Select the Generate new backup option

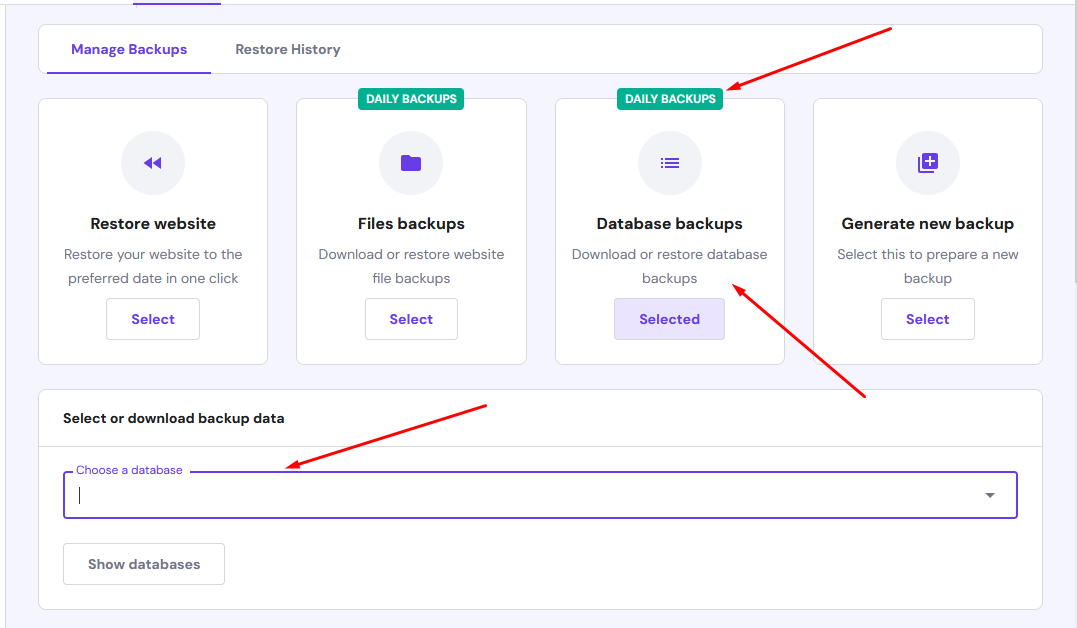(x=928, y=319)
